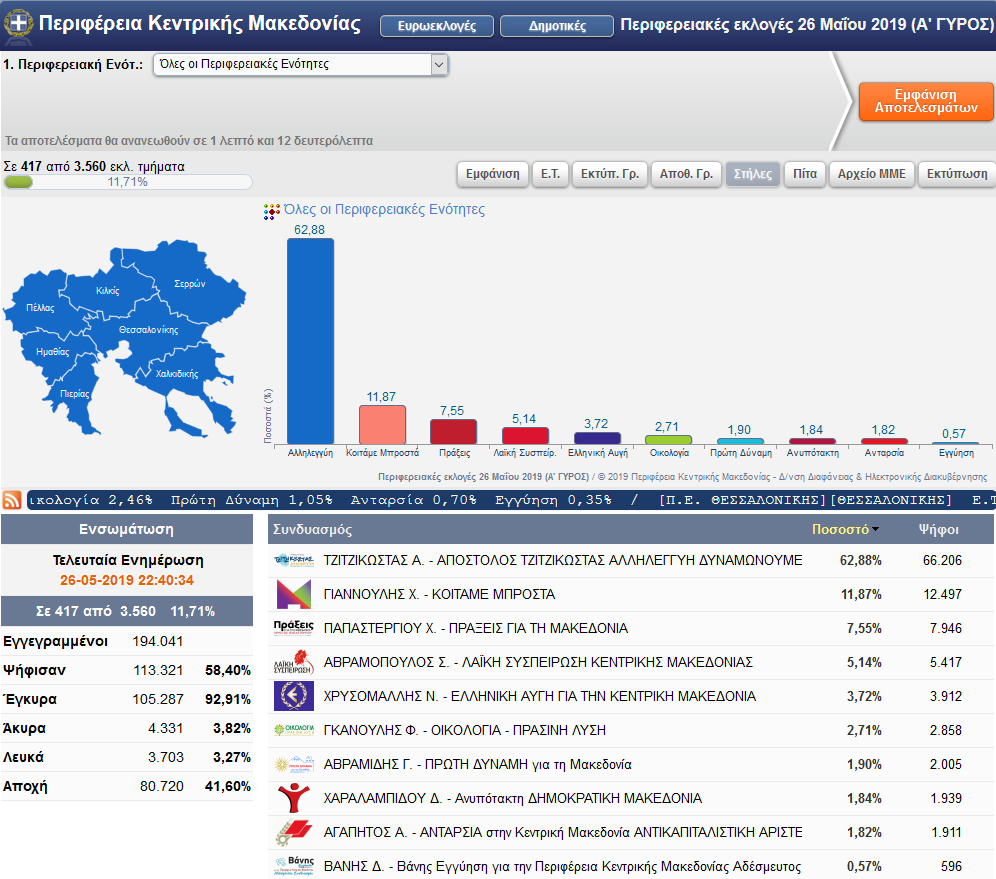Select the Στήλες chart view
996x879 pixels.
point(752,174)
